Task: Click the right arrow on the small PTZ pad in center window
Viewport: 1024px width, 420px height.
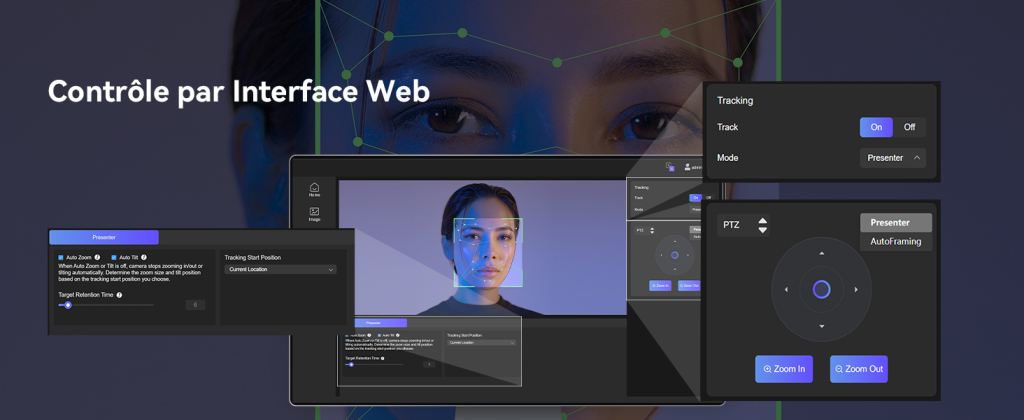Action: tap(688, 255)
